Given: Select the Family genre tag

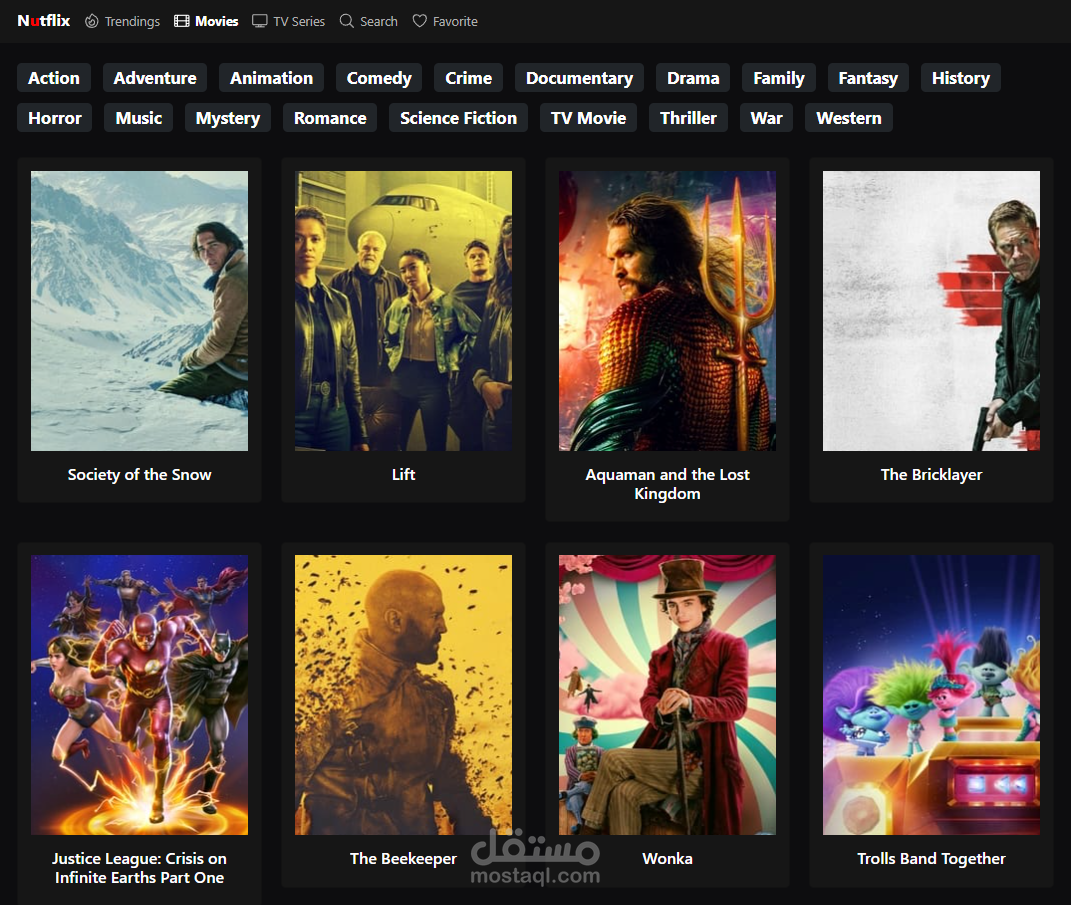Looking at the screenshot, I should (779, 78).
